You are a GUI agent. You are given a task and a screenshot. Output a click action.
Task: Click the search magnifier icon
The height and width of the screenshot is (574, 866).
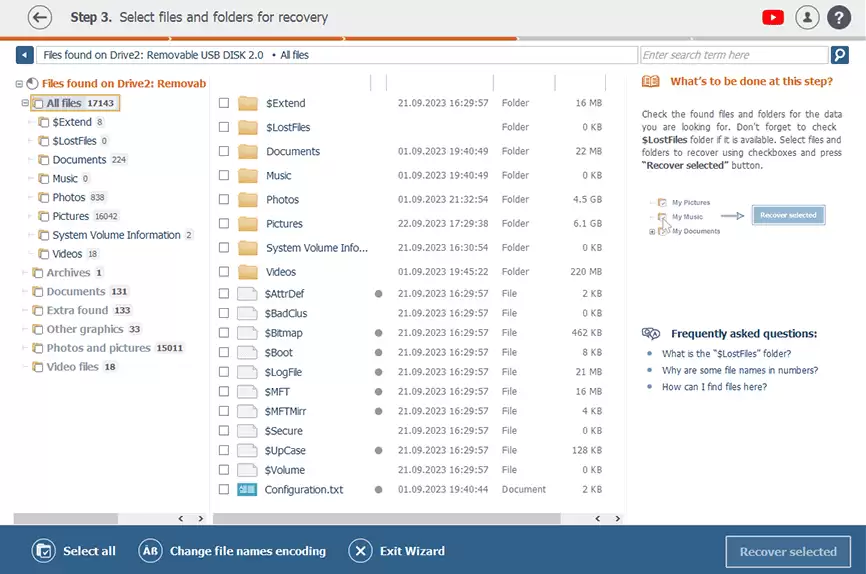point(840,55)
